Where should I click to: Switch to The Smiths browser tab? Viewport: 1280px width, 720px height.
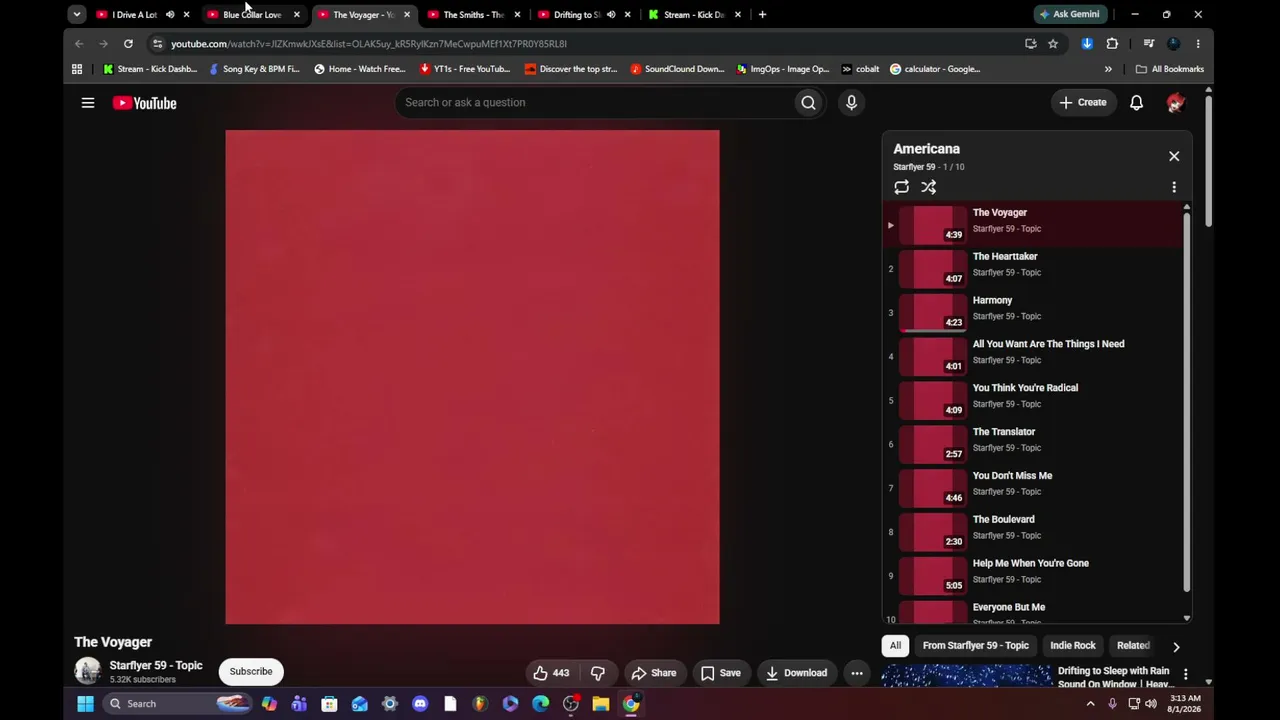[472, 15]
